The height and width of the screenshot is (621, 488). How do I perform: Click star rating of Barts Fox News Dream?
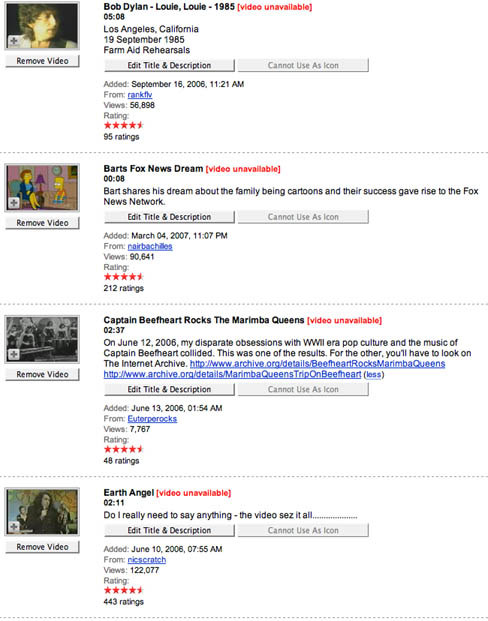(x=124, y=277)
